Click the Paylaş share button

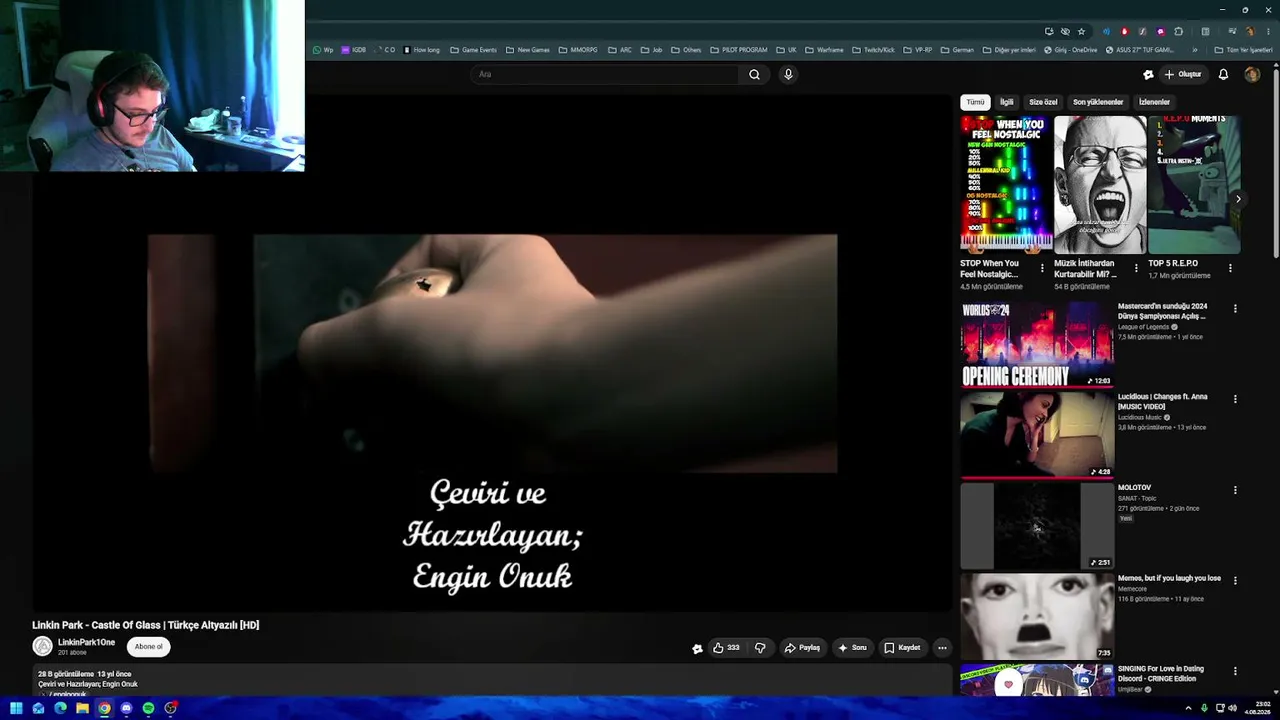(802, 648)
